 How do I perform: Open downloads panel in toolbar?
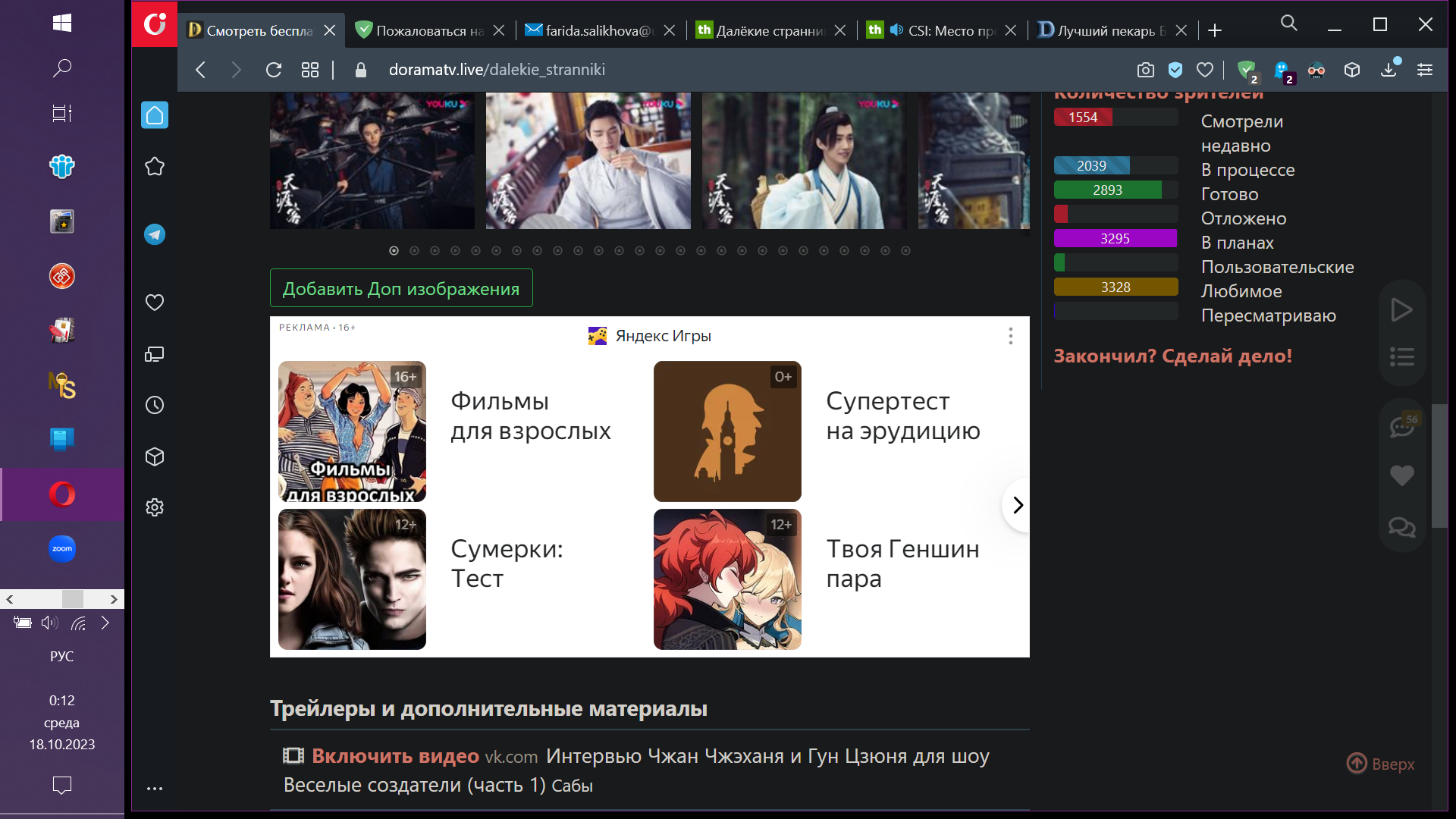(1389, 70)
